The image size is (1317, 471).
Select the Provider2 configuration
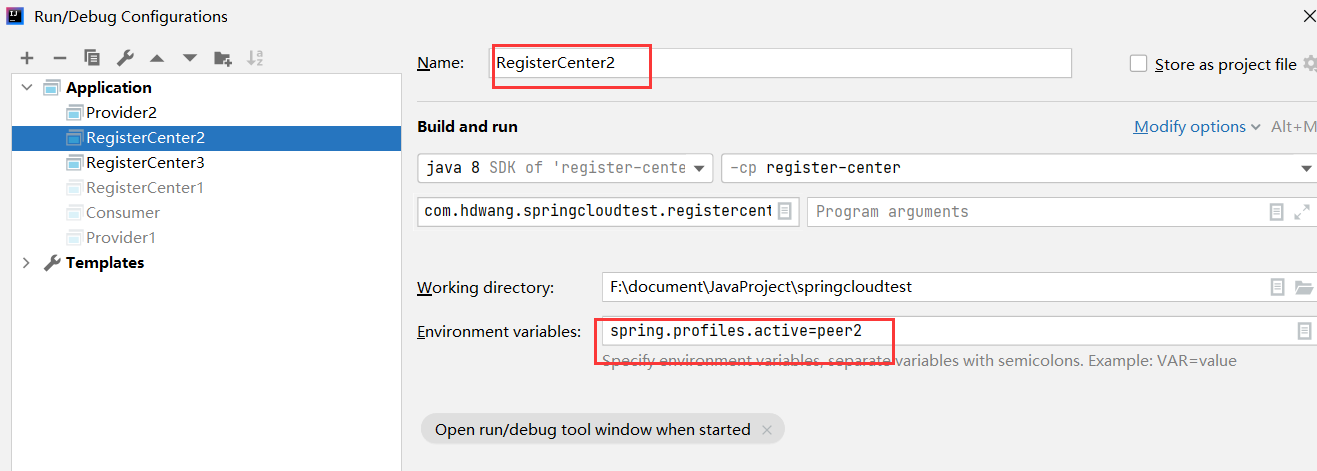121,112
